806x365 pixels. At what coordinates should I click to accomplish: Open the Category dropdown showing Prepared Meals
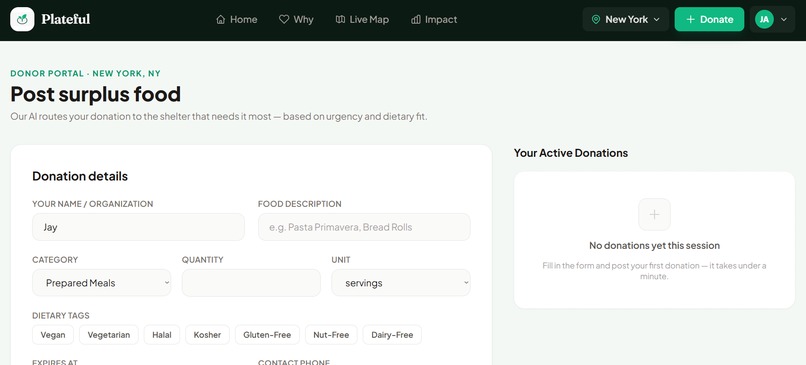tap(102, 283)
